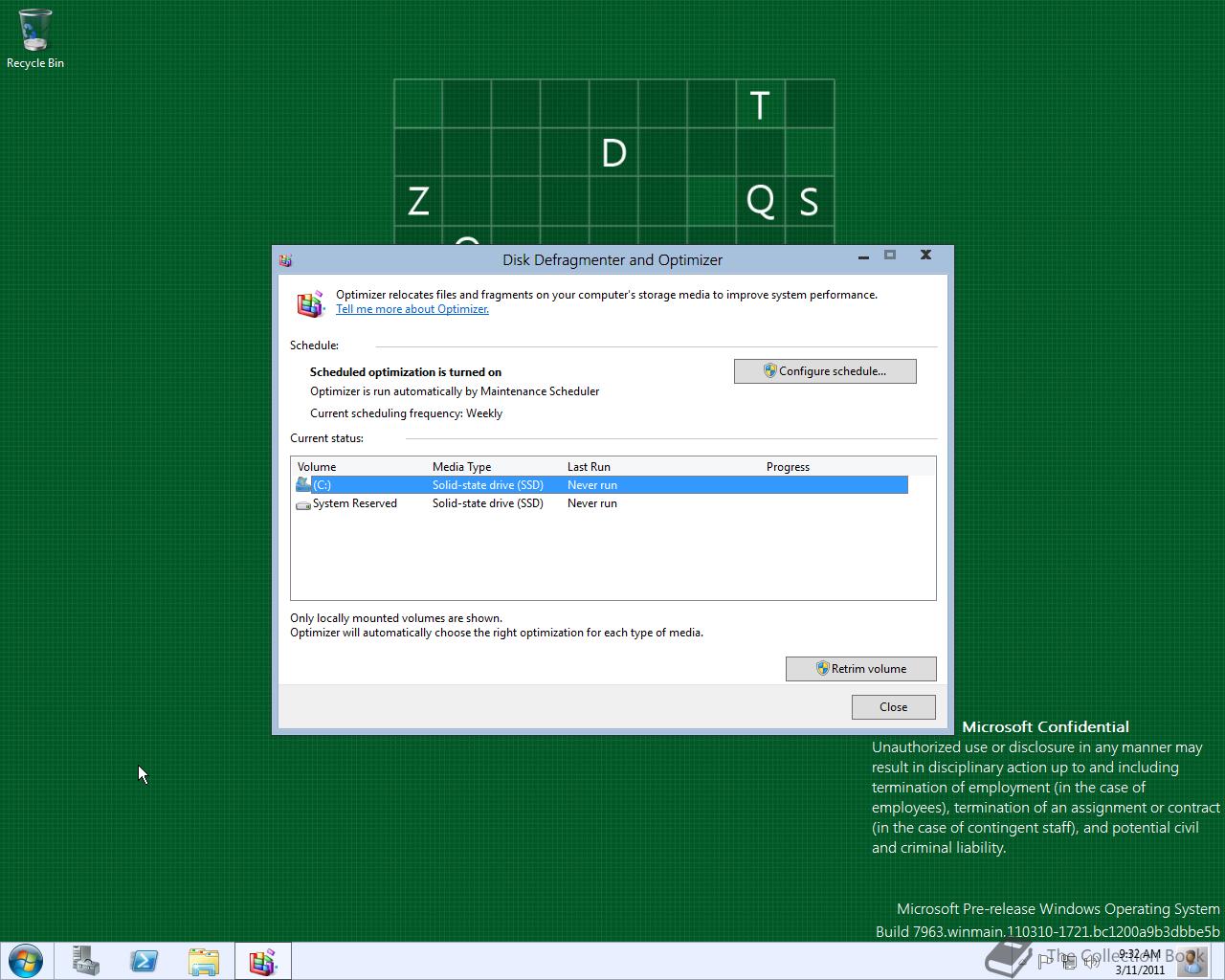Open the Configure schedule button
The width and height of the screenshot is (1225, 980).
[x=825, y=371]
